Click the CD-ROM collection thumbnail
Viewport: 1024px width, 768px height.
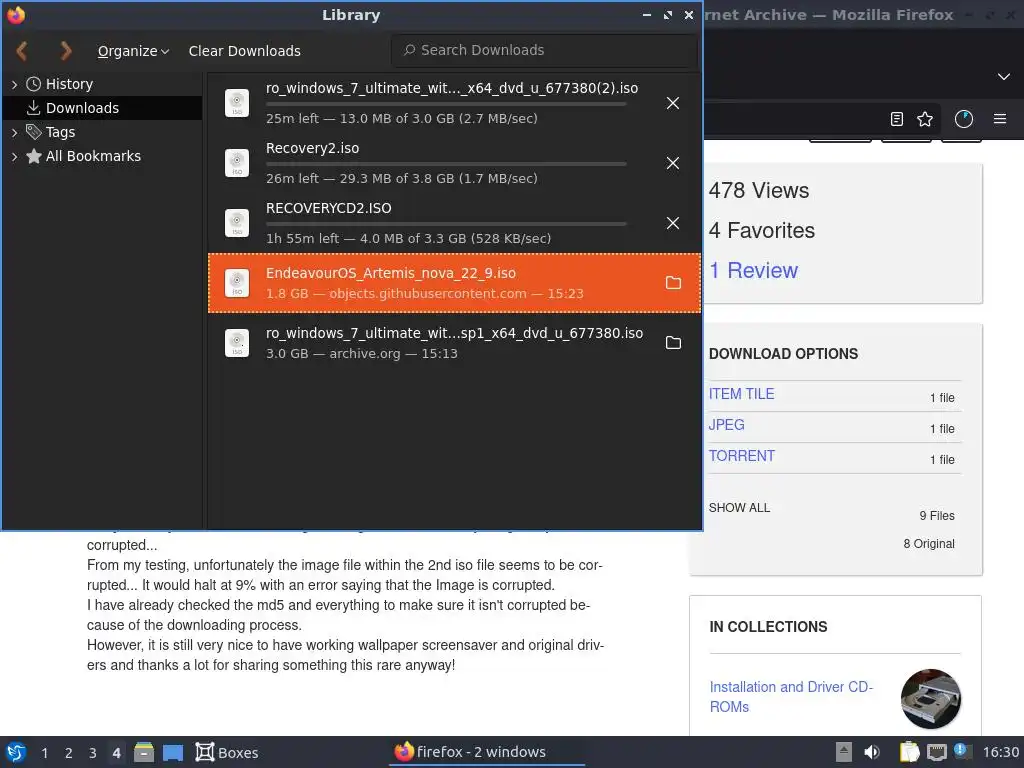click(931, 698)
